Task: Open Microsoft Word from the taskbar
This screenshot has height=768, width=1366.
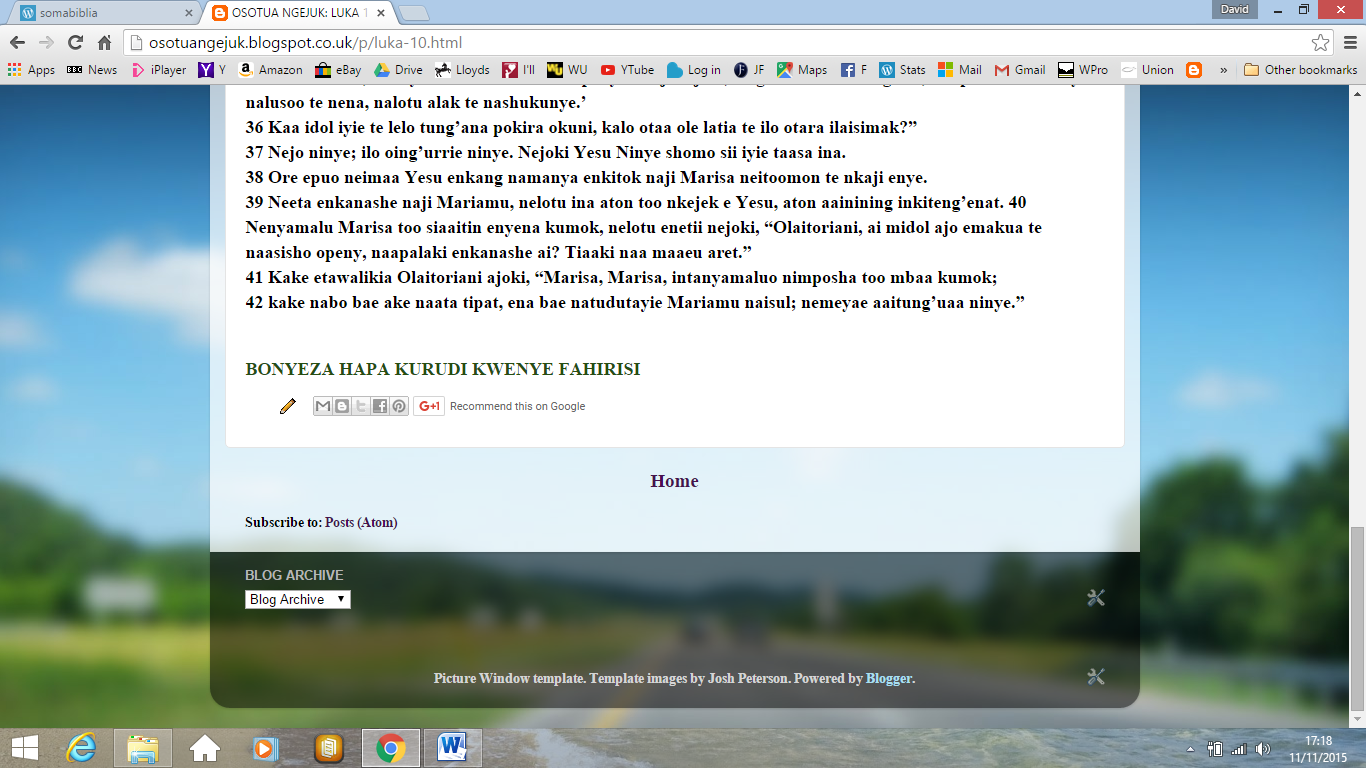Action: click(x=453, y=747)
